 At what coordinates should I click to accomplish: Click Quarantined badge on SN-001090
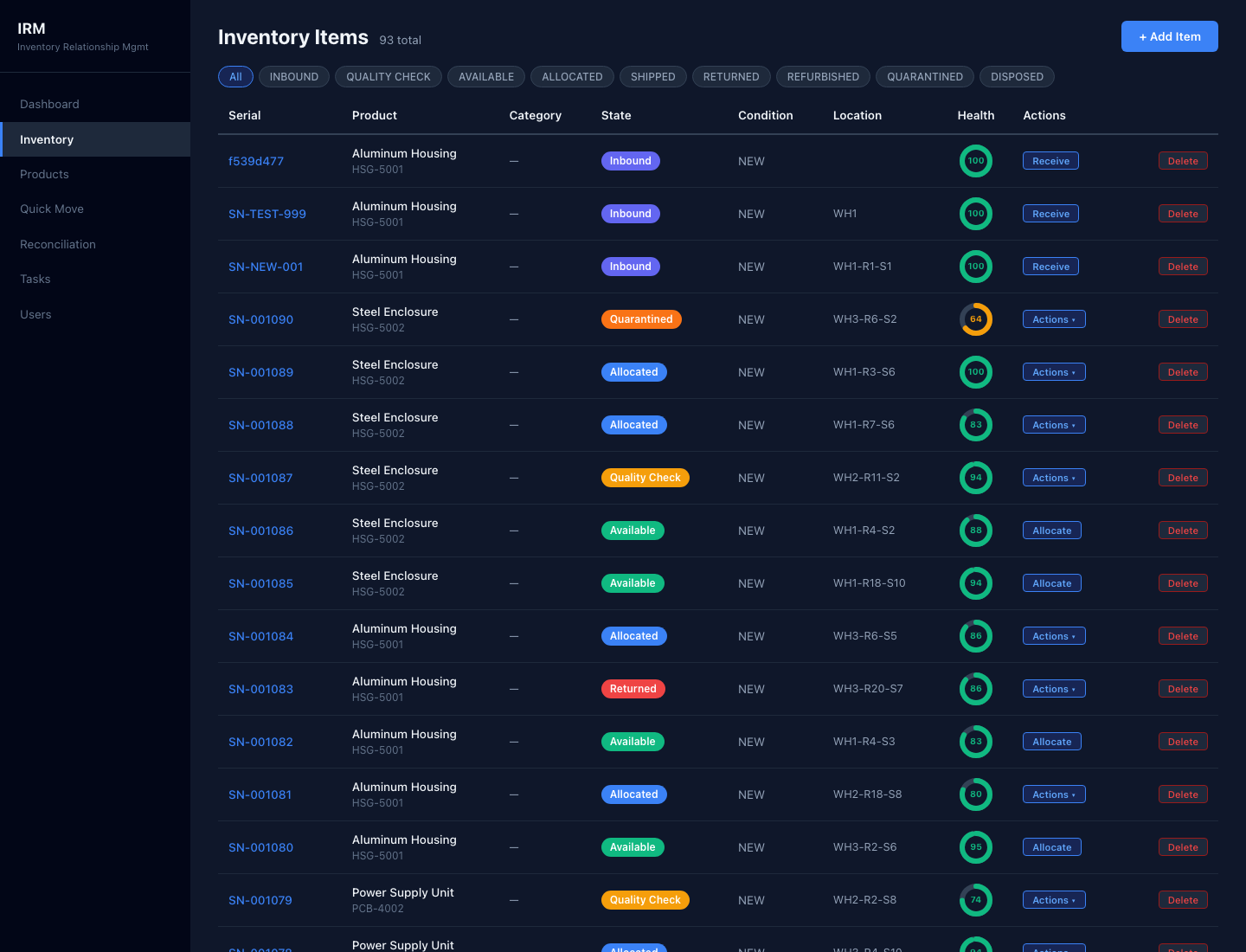pyautogui.click(x=641, y=319)
